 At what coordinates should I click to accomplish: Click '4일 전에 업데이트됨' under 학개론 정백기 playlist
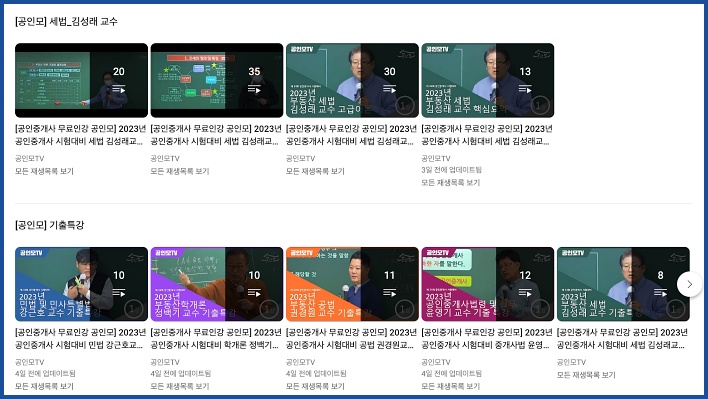click(181, 373)
